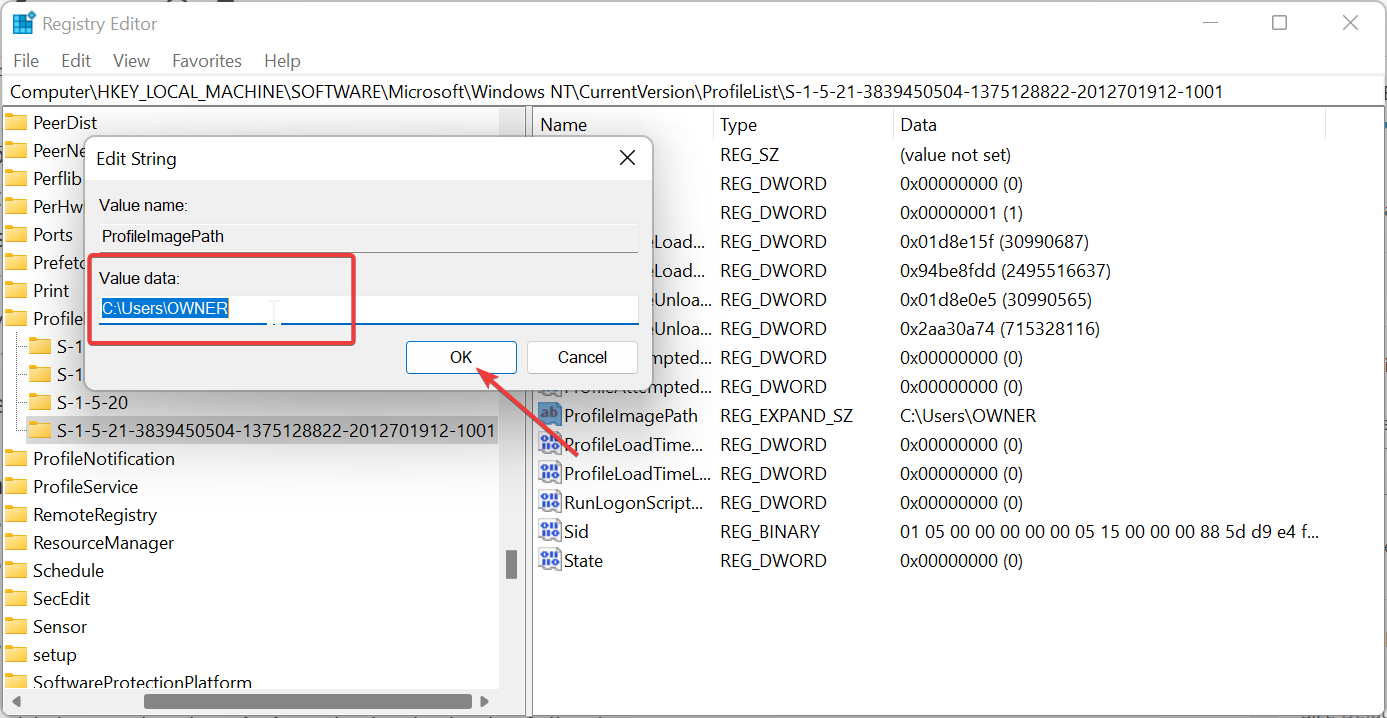Click the horizontal scrollbar right arrow
This screenshot has width=1387, height=718.
click(x=486, y=702)
